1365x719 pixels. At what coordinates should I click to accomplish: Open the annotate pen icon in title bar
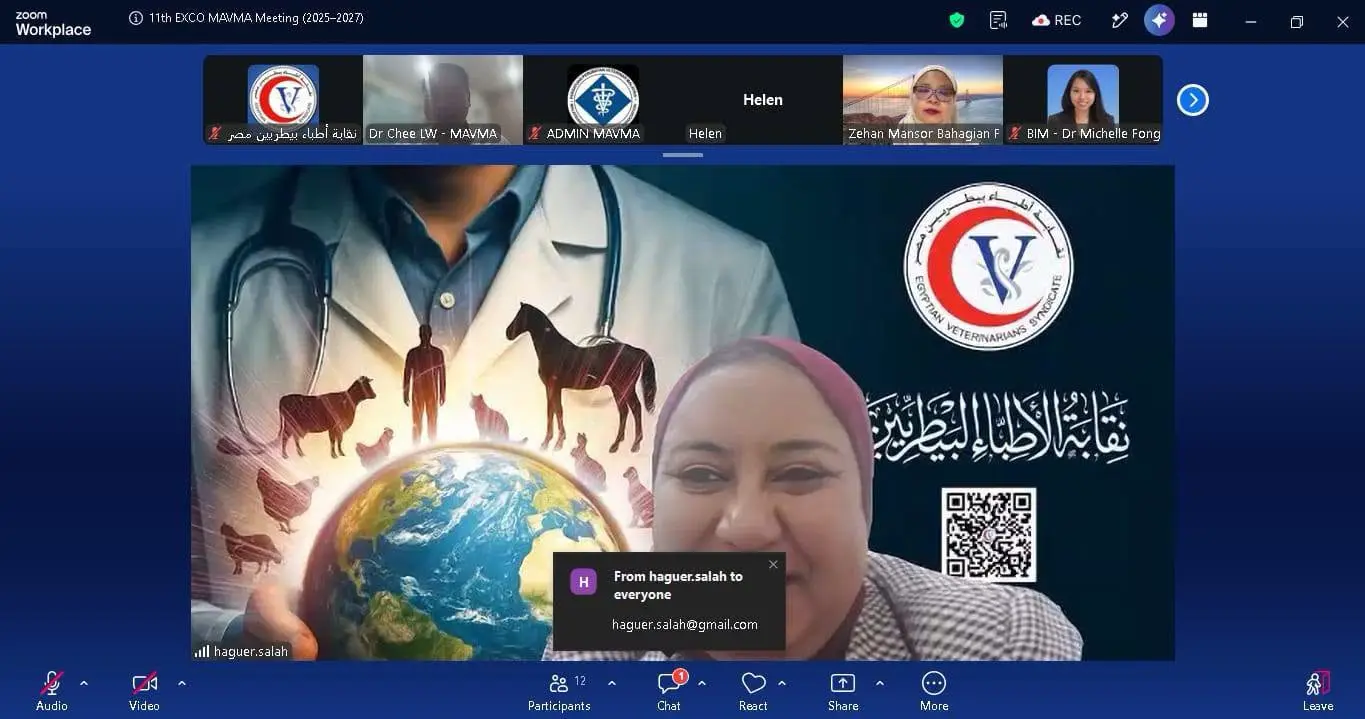[1120, 20]
